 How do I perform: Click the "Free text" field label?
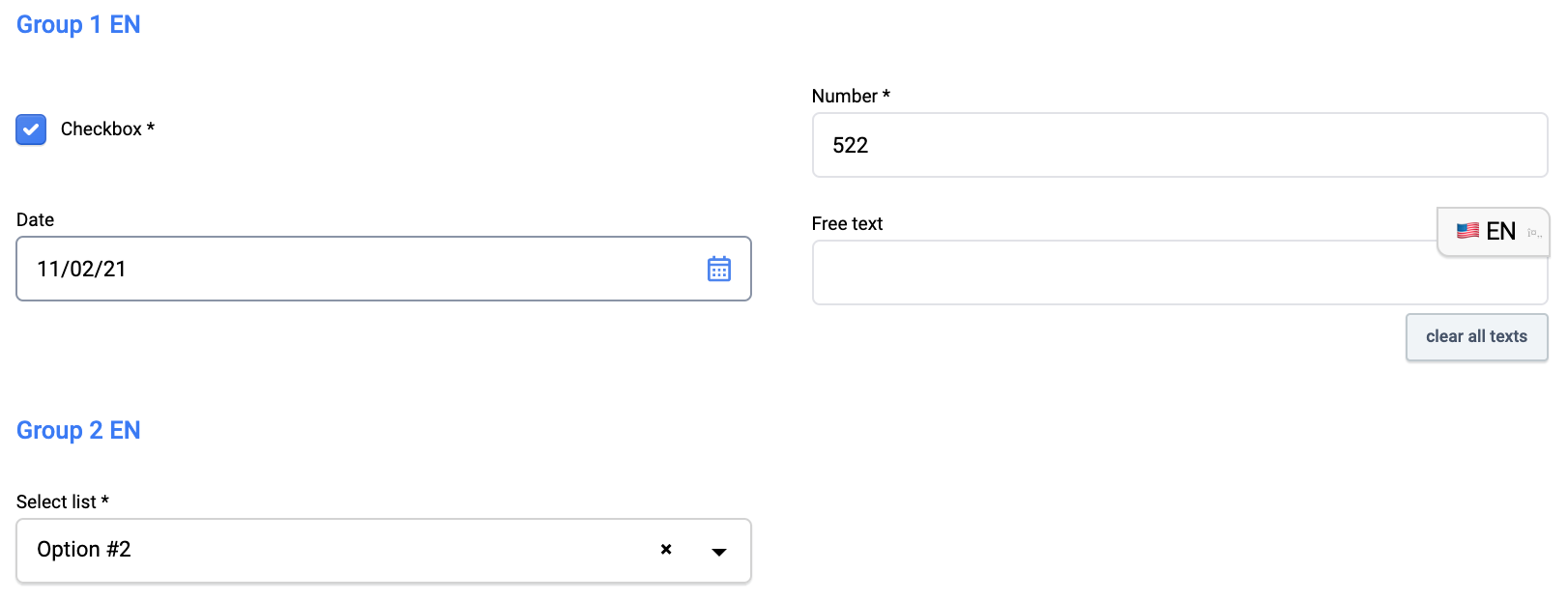point(847,223)
